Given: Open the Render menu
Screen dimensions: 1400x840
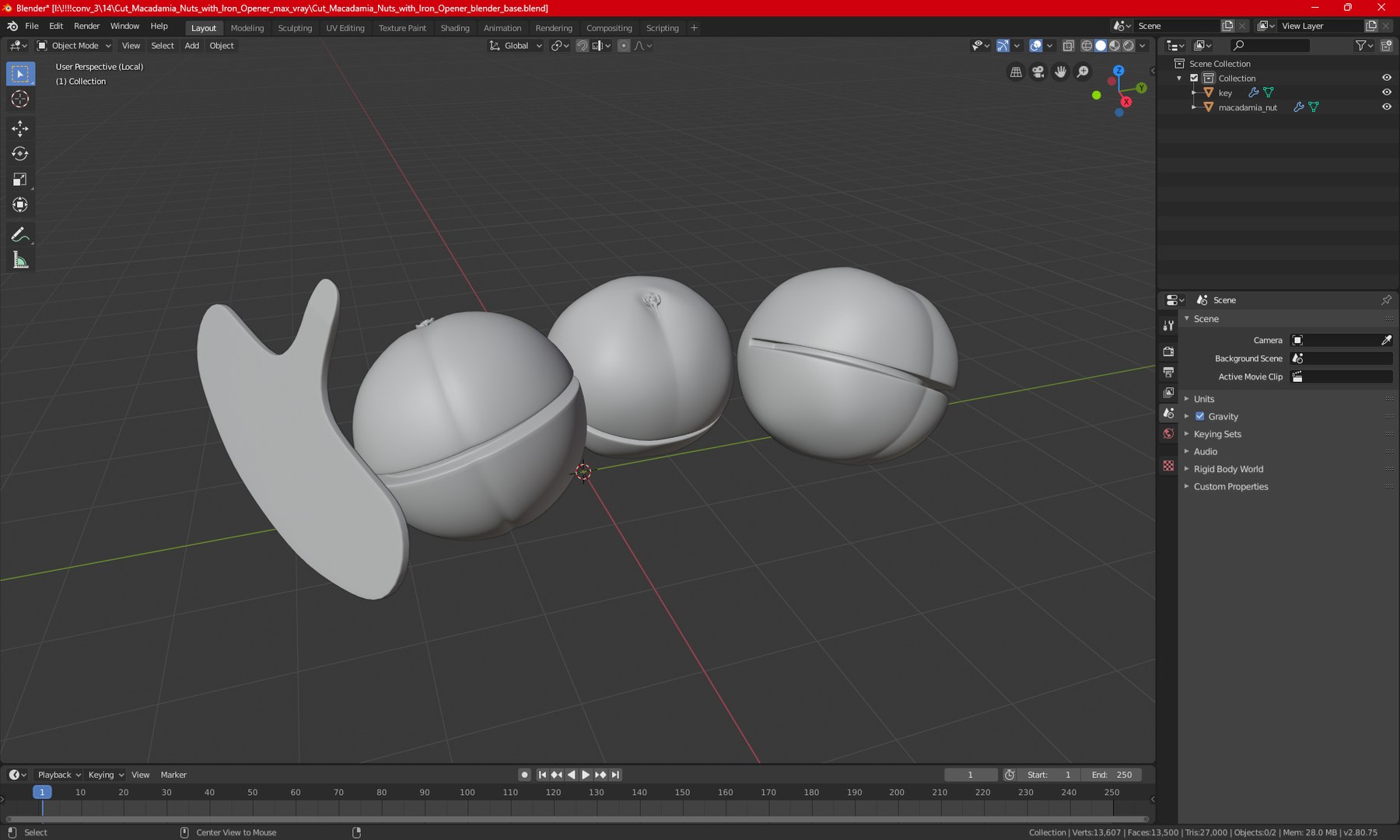Looking at the screenshot, I should 86,26.
